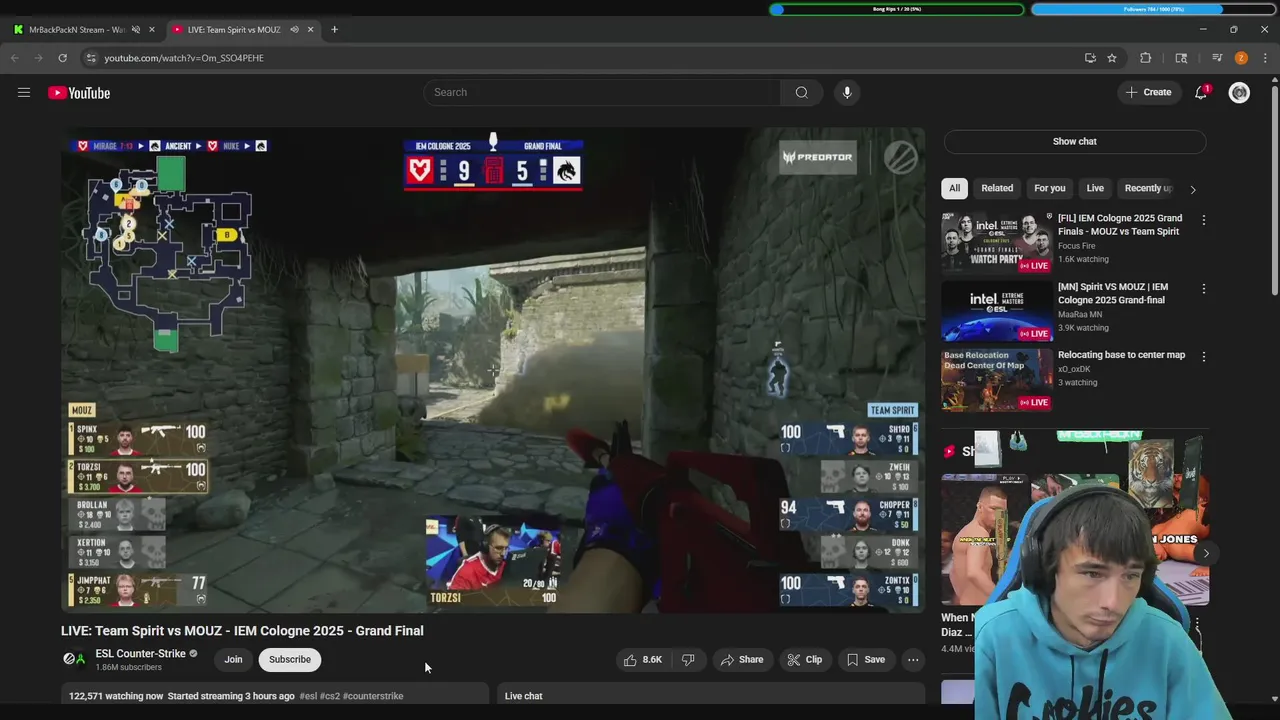Viewport: 1280px width, 720px height.
Task: Open the browser extensions puzzle icon
Action: (1146, 58)
